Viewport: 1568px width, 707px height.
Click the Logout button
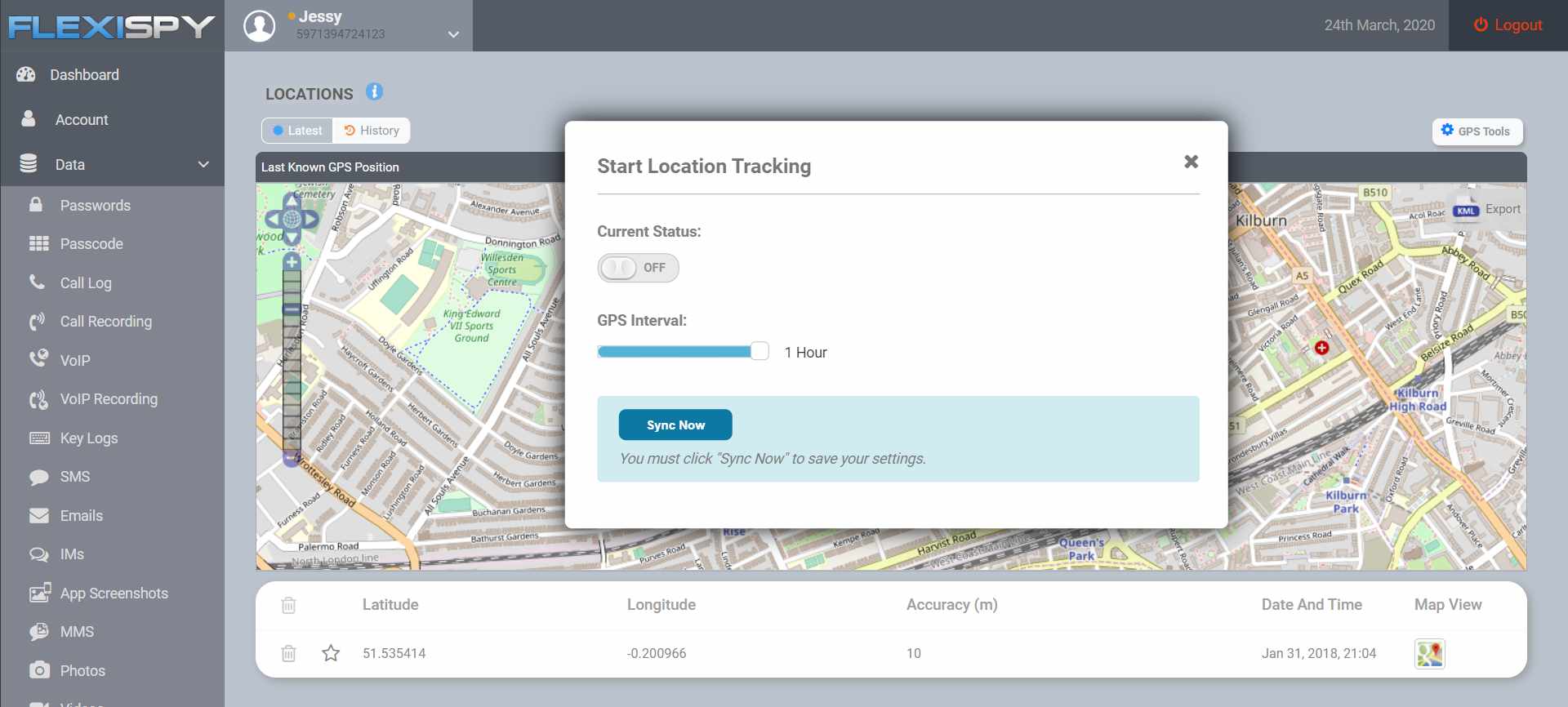coord(1508,25)
